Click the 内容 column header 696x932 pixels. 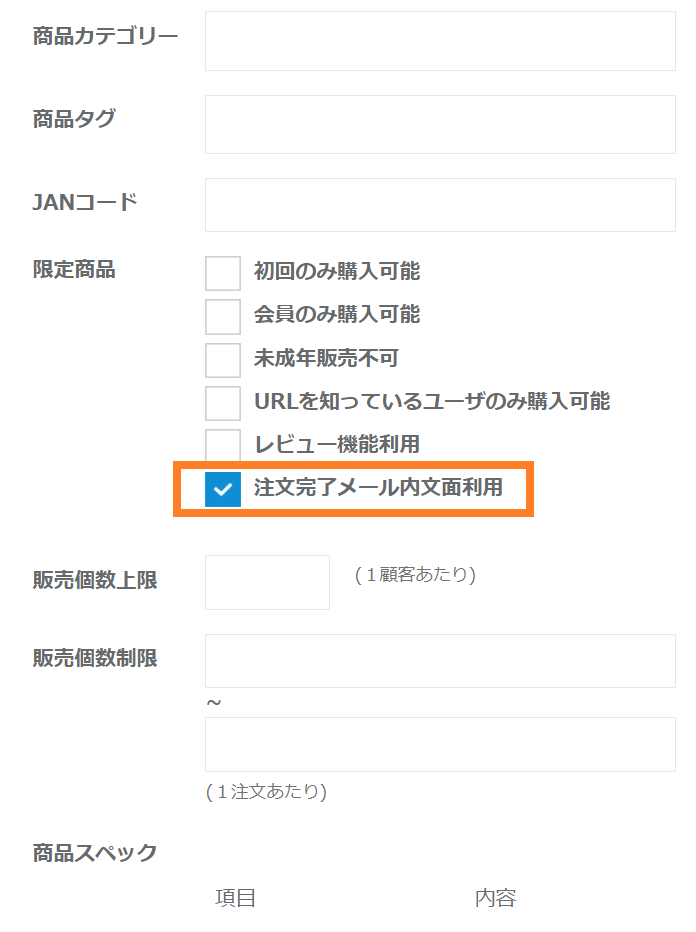pos(495,898)
